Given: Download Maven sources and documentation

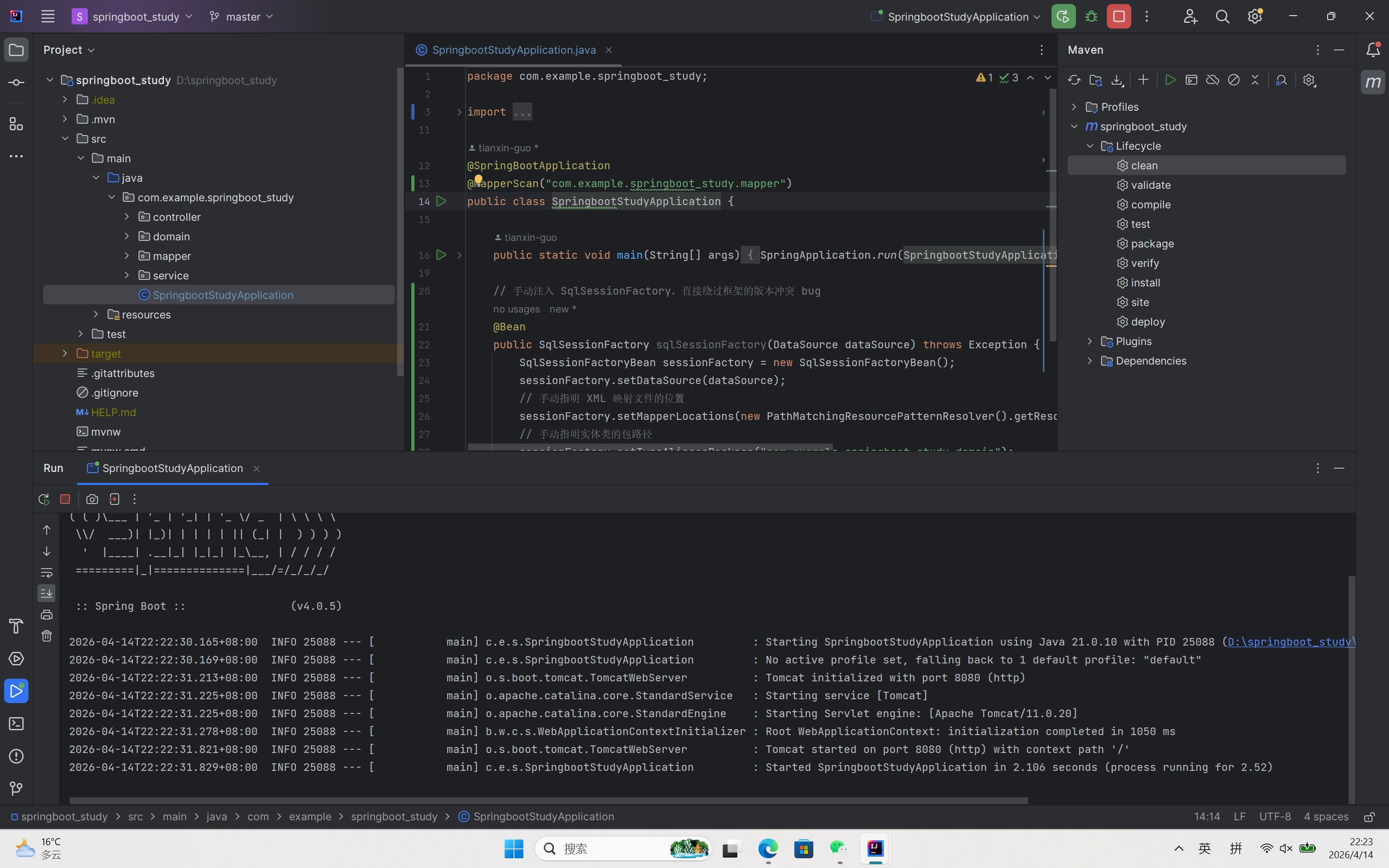Looking at the screenshot, I should 1117,80.
